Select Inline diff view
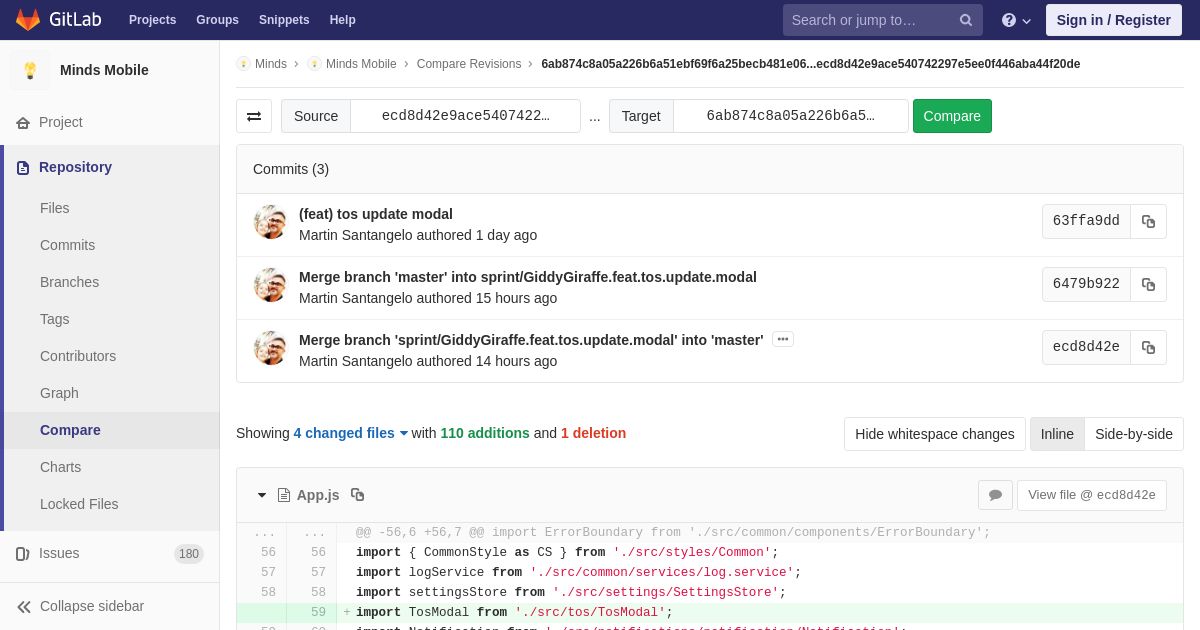This screenshot has height=630, width=1200. click(x=1056, y=434)
